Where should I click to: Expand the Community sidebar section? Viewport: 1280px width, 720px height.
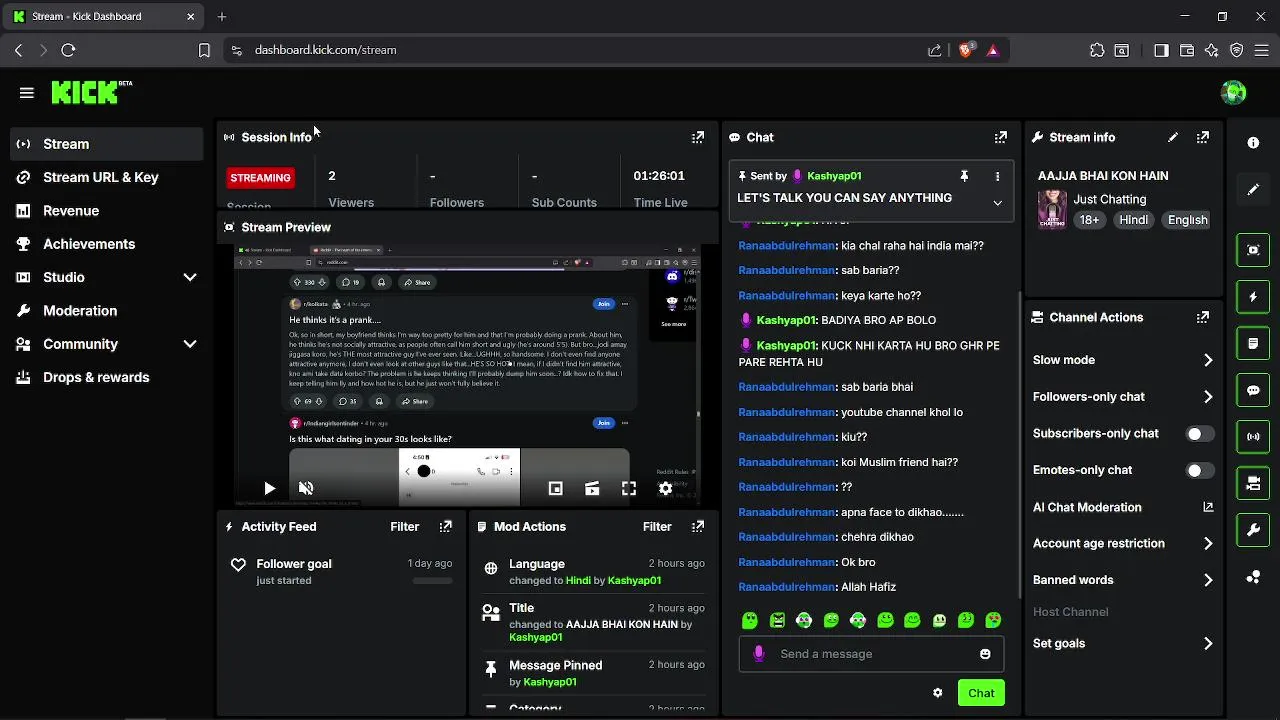click(190, 344)
